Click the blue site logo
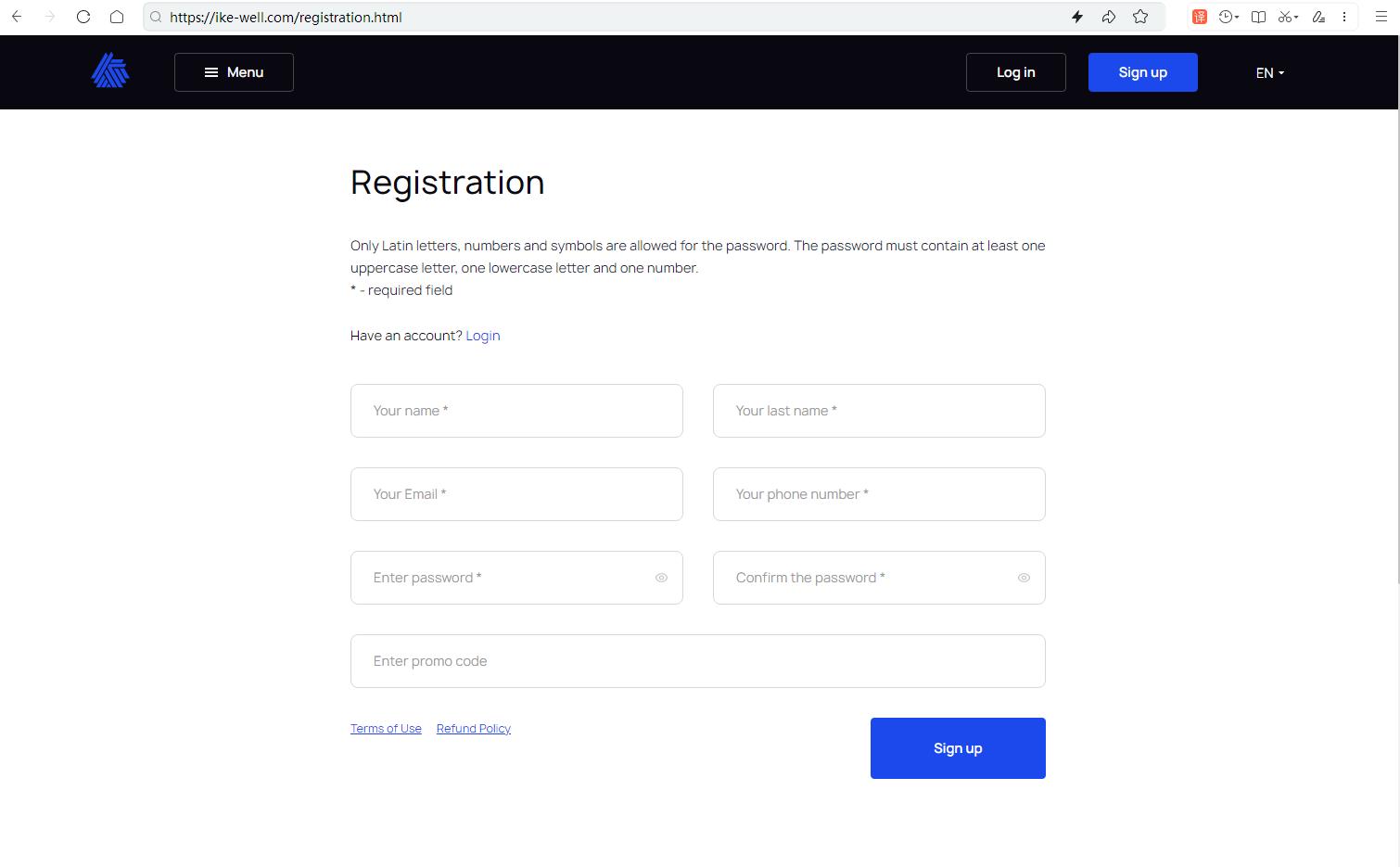1400x867 pixels. coord(110,71)
